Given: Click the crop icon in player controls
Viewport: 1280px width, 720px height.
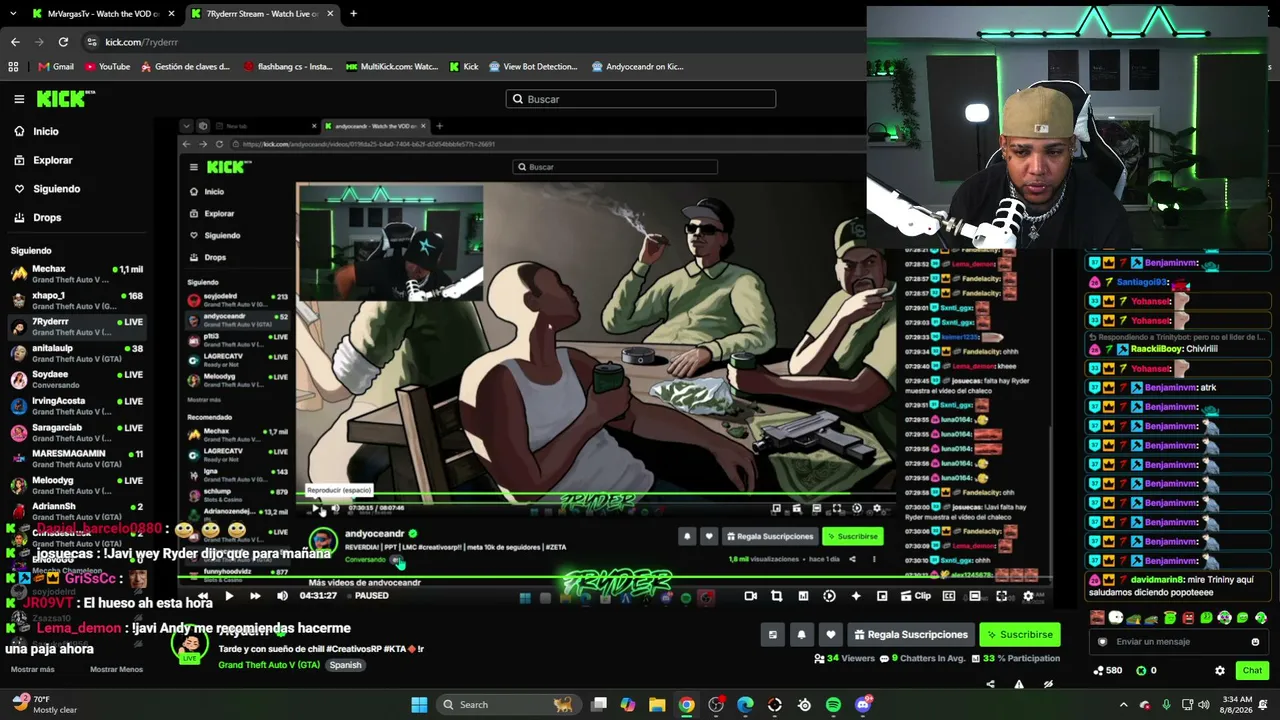Looking at the screenshot, I should coord(776,596).
